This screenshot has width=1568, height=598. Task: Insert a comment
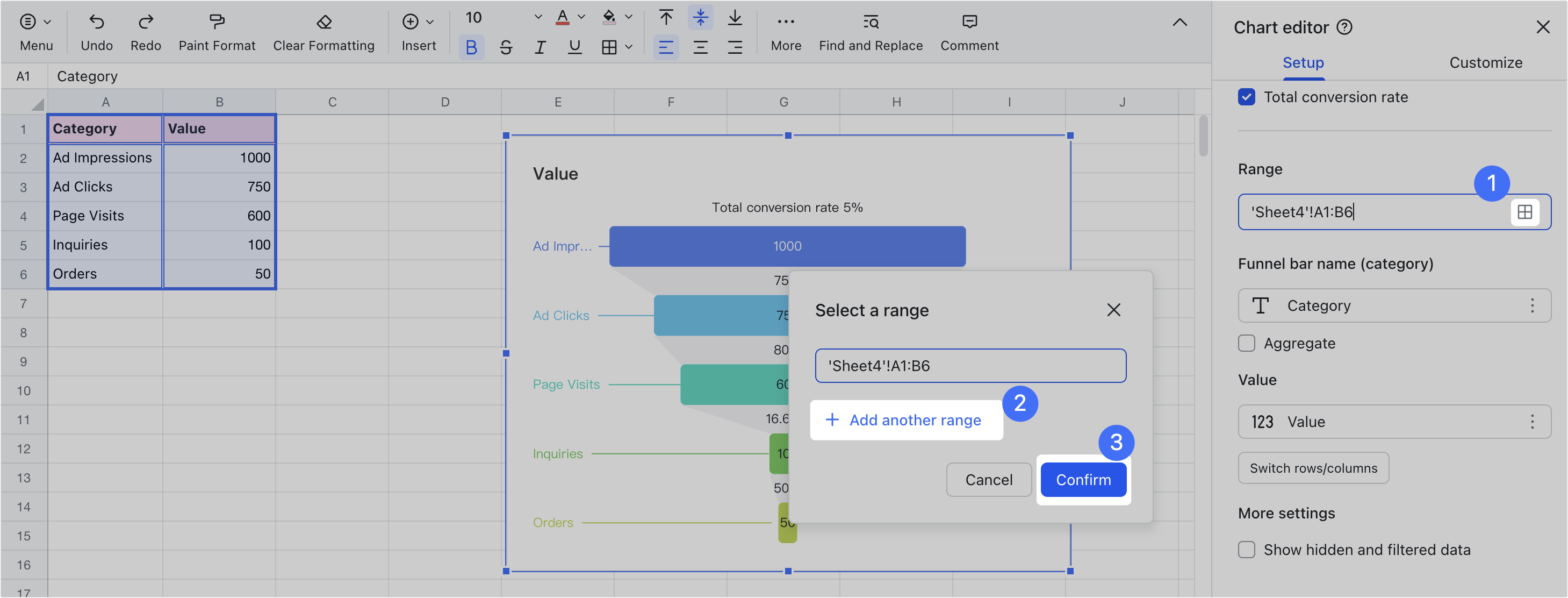(968, 31)
